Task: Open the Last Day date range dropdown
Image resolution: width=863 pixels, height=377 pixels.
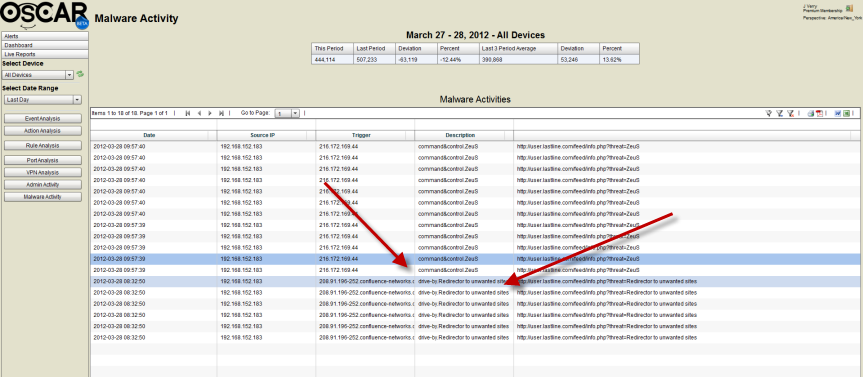Action: coord(42,100)
